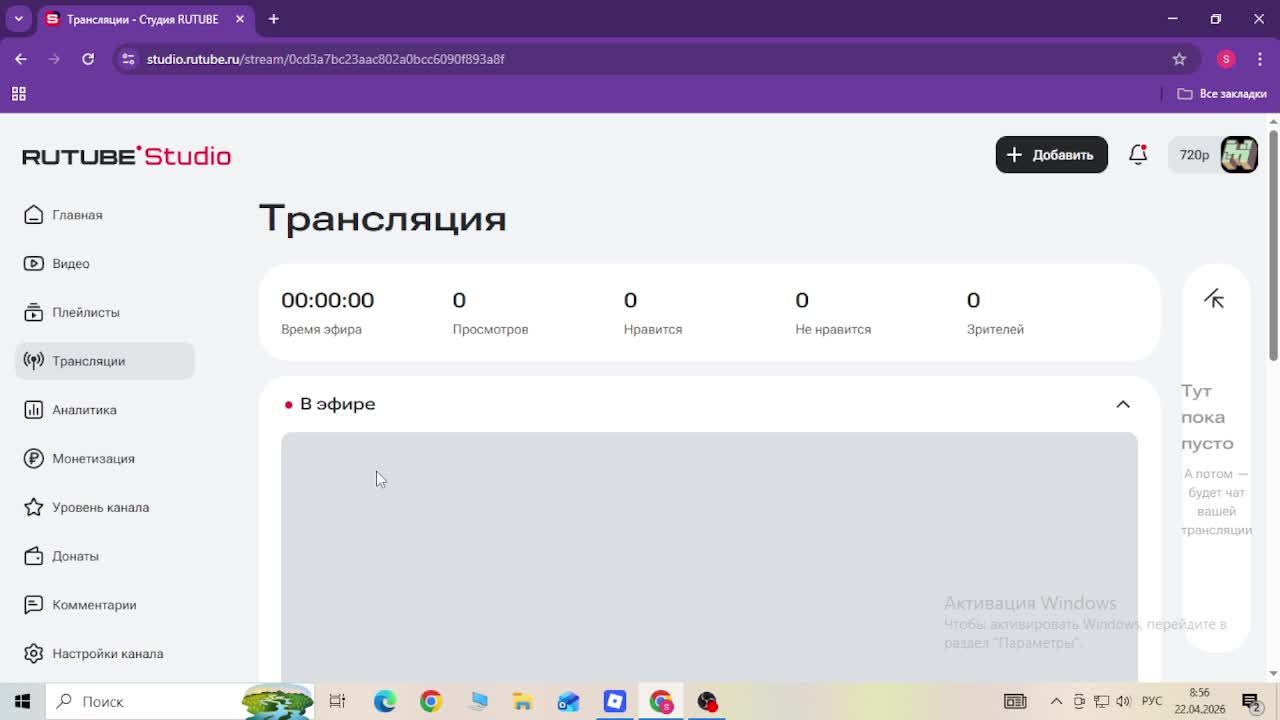
Task: Open the Windows notification center
Action: tap(1251, 701)
